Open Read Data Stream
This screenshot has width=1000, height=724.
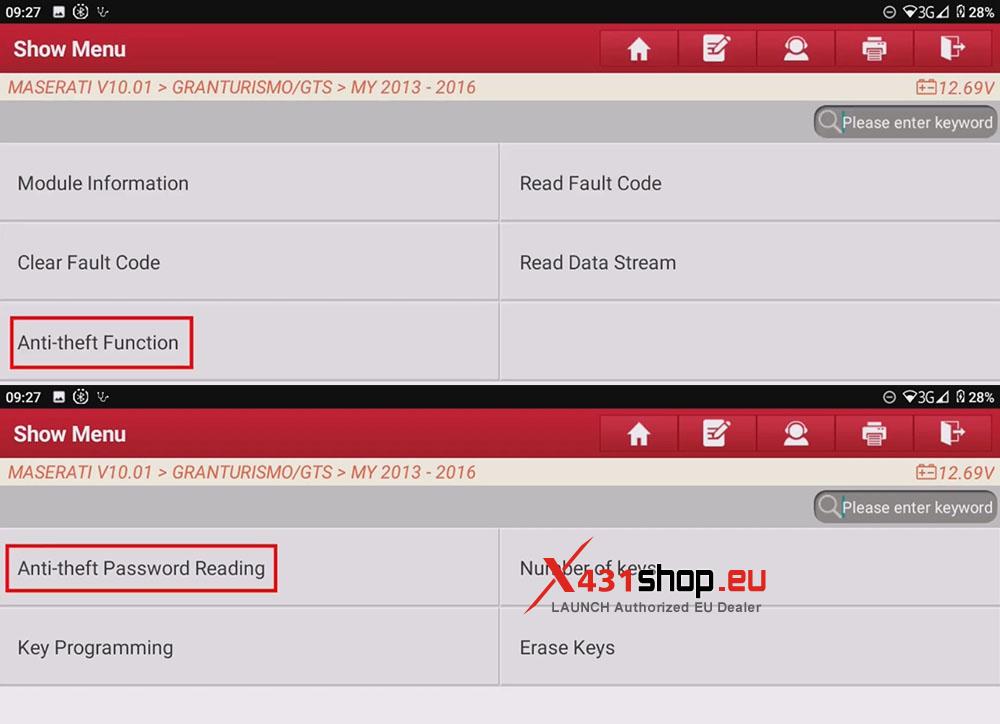(x=750, y=262)
